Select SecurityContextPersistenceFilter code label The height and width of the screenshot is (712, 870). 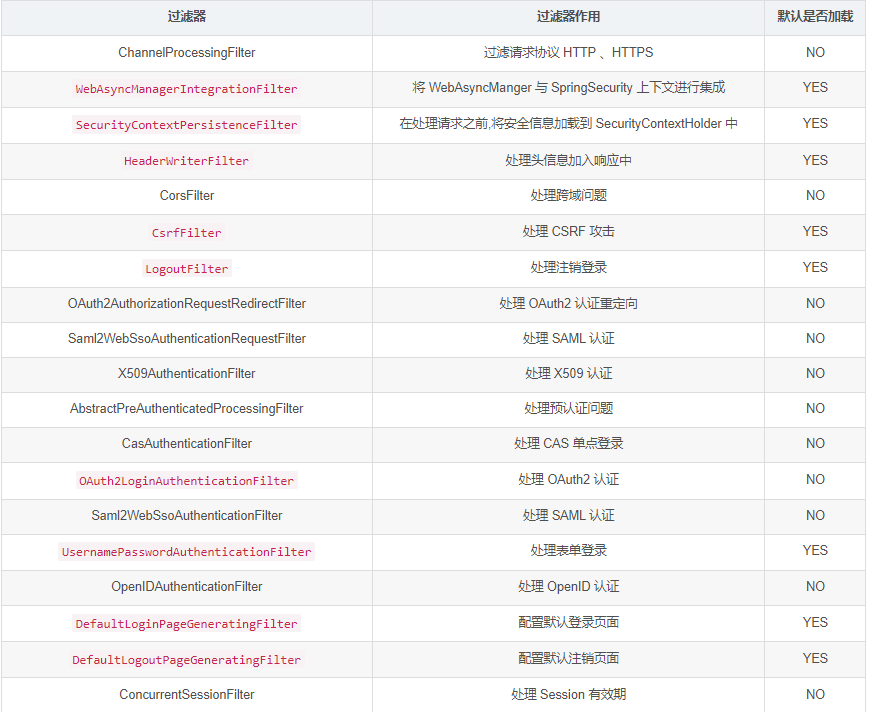tap(186, 125)
